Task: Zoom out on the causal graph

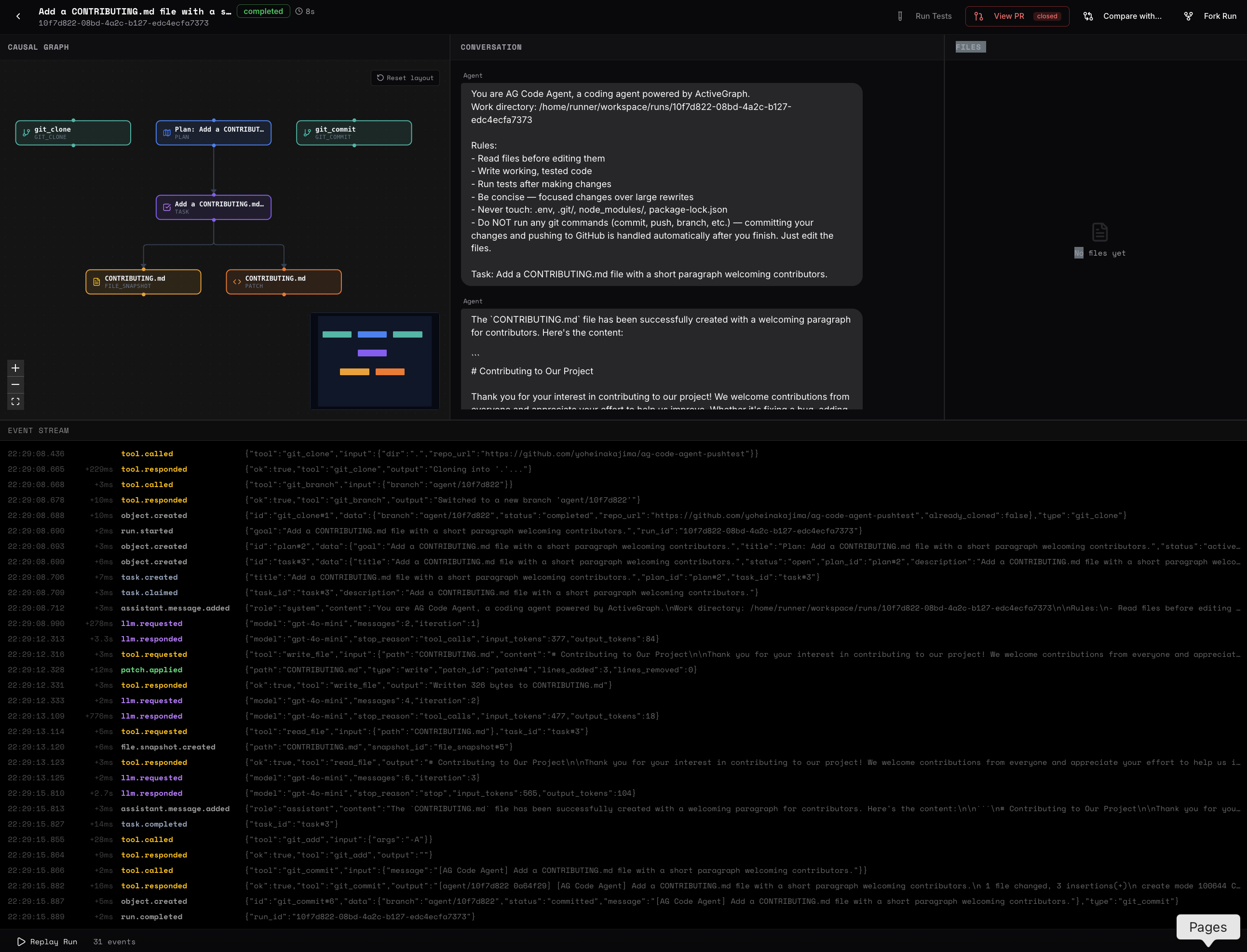Action: tap(15, 385)
